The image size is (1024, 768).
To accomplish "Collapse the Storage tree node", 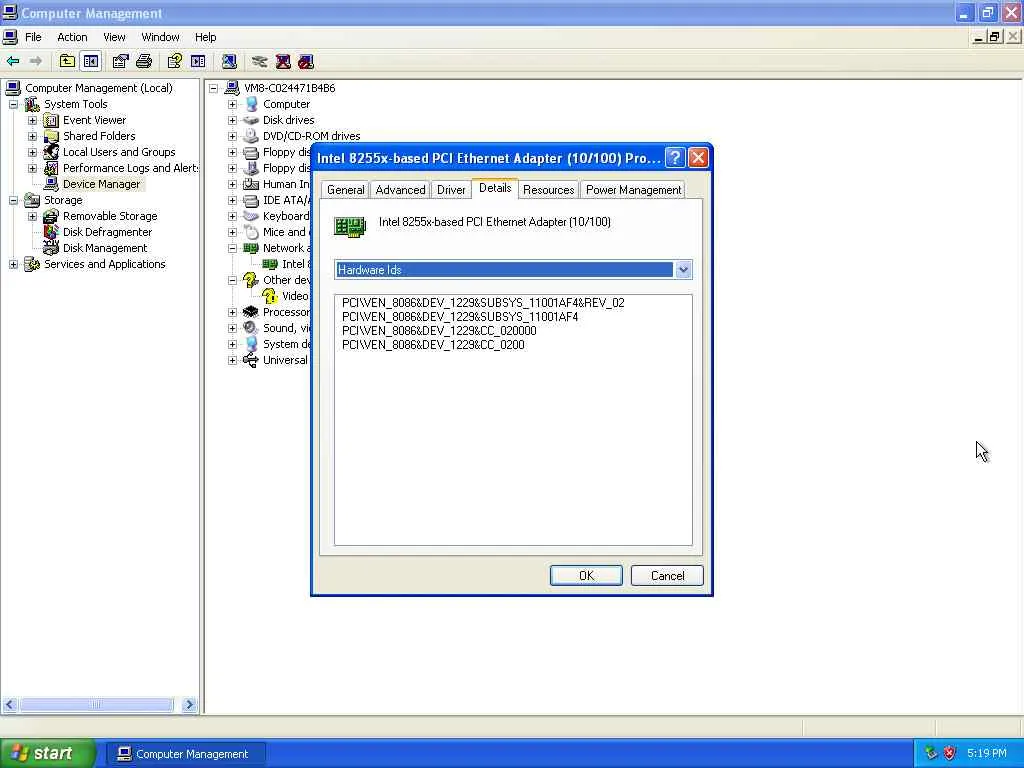I will pyautogui.click(x=14, y=200).
